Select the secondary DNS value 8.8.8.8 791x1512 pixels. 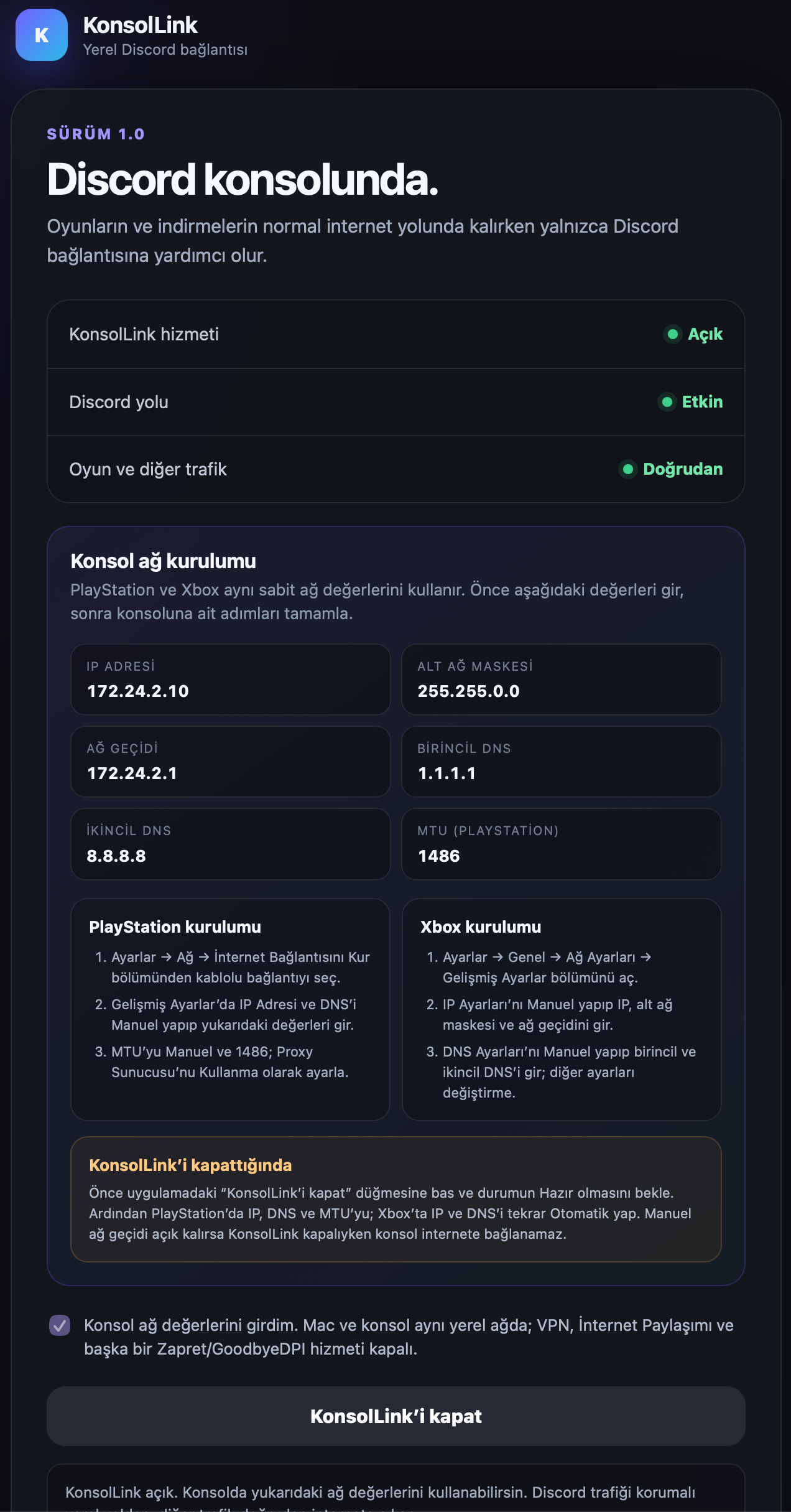coord(116,856)
